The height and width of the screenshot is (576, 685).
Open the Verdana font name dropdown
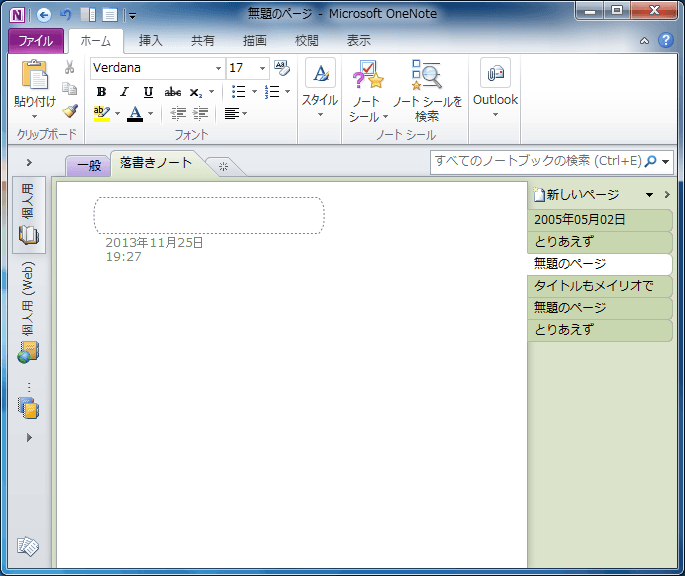(218, 68)
